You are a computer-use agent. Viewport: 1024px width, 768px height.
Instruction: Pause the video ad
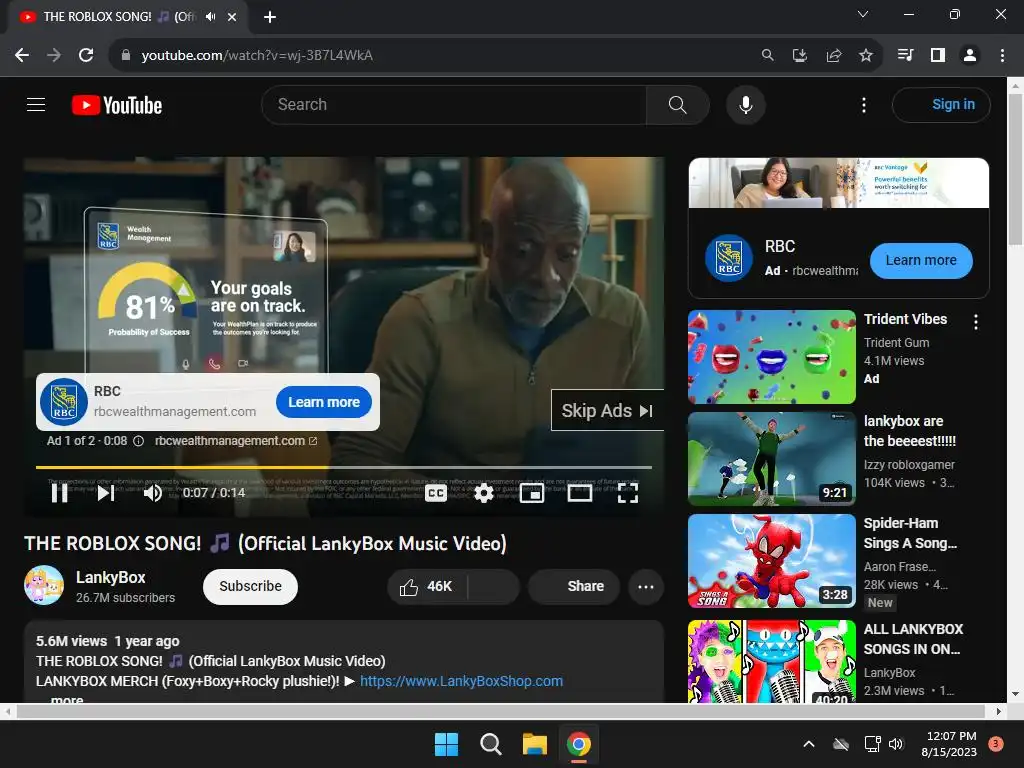coord(59,492)
